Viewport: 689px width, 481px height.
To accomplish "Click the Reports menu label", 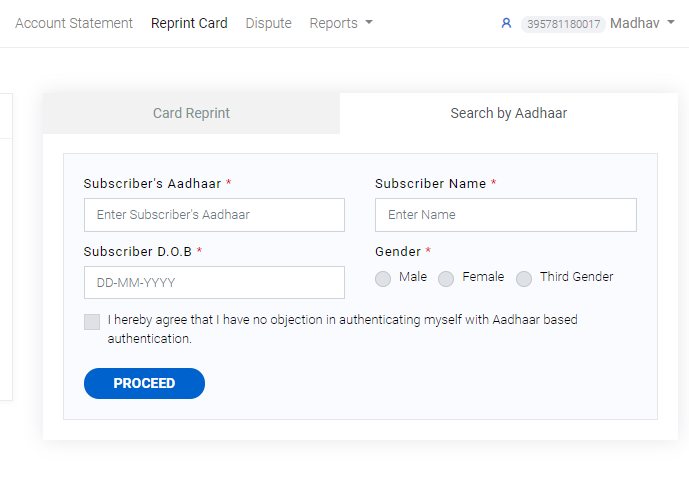I will (x=334, y=23).
